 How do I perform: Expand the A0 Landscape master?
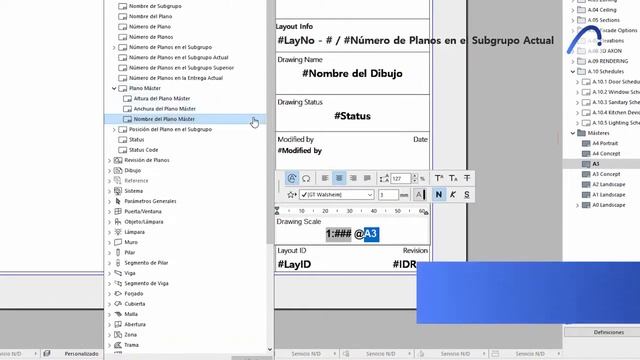(x=577, y=205)
